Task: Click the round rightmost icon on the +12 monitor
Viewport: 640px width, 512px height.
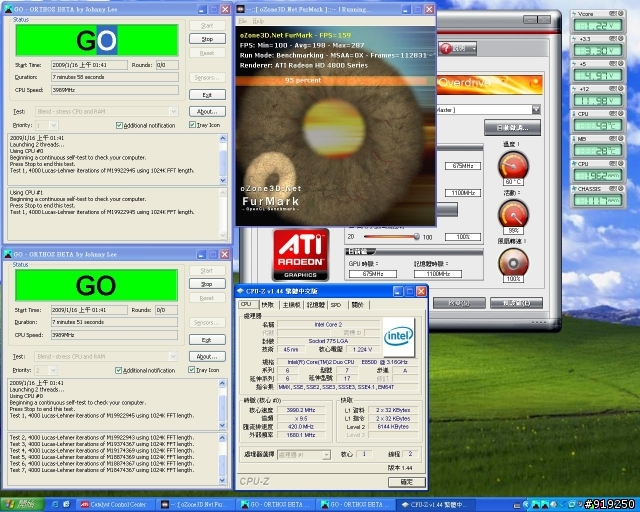Action: pyautogui.click(x=621, y=89)
